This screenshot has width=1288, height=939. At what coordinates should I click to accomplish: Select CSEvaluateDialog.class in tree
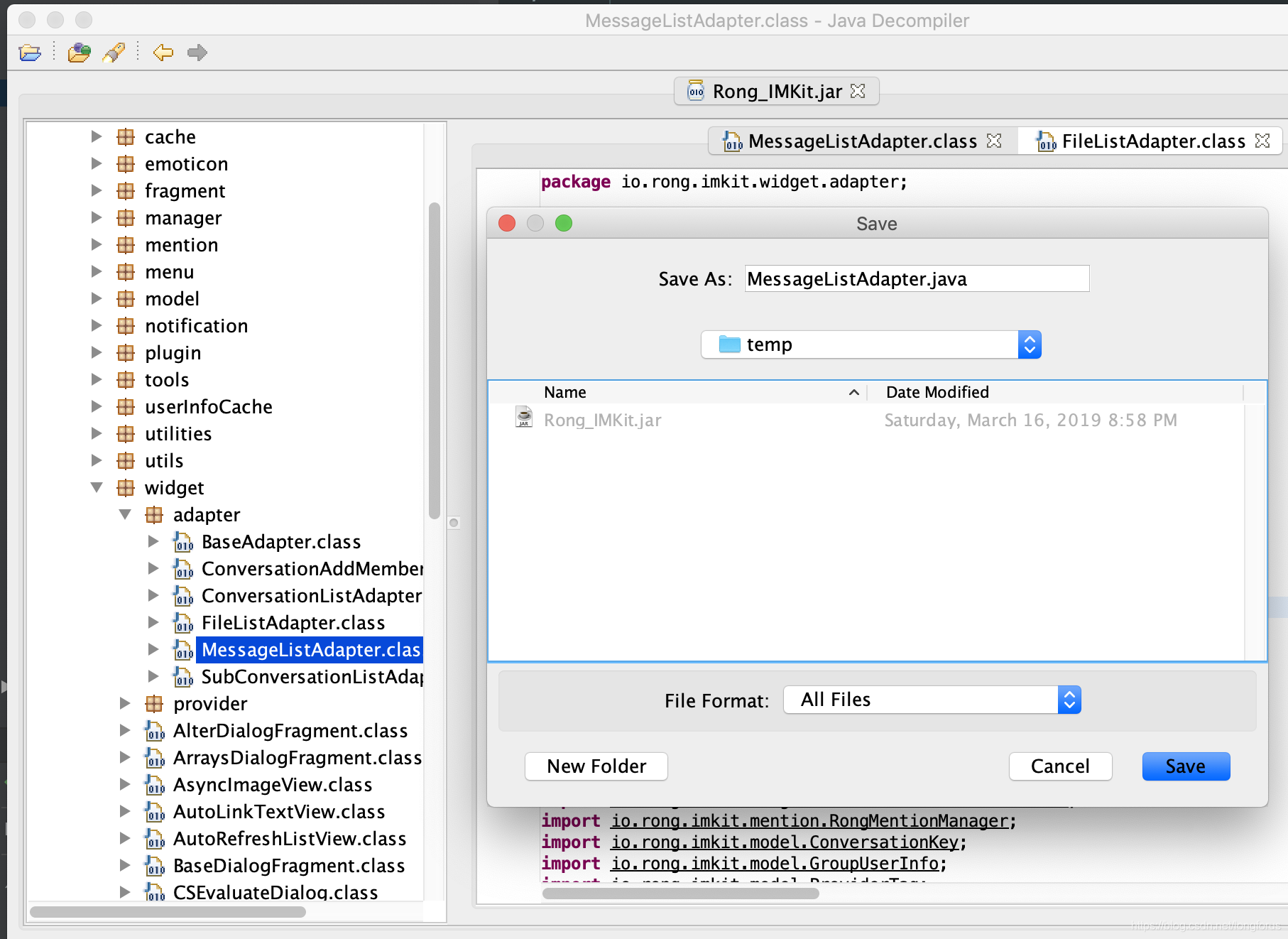pos(275,892)
